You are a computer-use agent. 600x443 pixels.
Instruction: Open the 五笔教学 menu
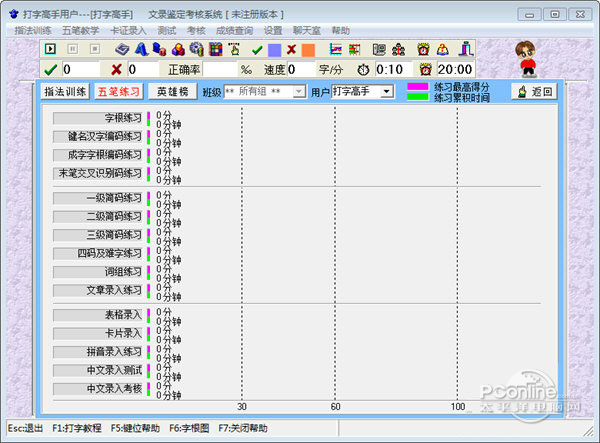pos(81,31)
